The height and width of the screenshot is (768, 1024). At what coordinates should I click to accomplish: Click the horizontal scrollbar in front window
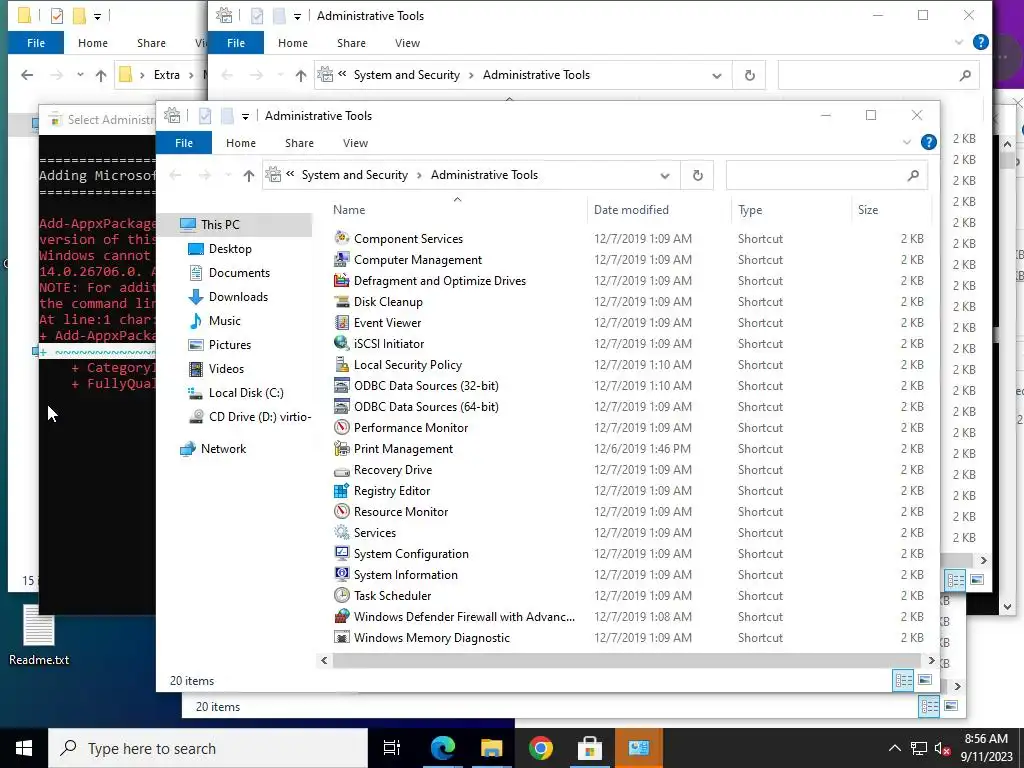[628, 660]
